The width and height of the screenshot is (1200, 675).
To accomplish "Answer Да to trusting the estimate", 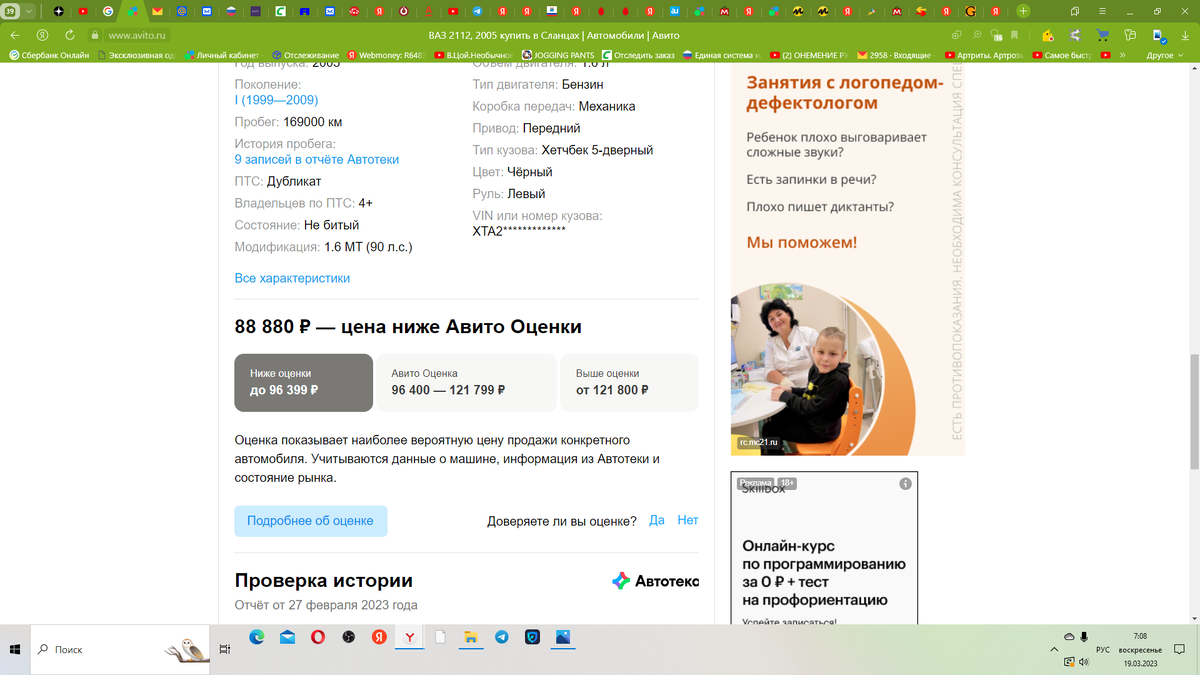I will click(657, 520).
